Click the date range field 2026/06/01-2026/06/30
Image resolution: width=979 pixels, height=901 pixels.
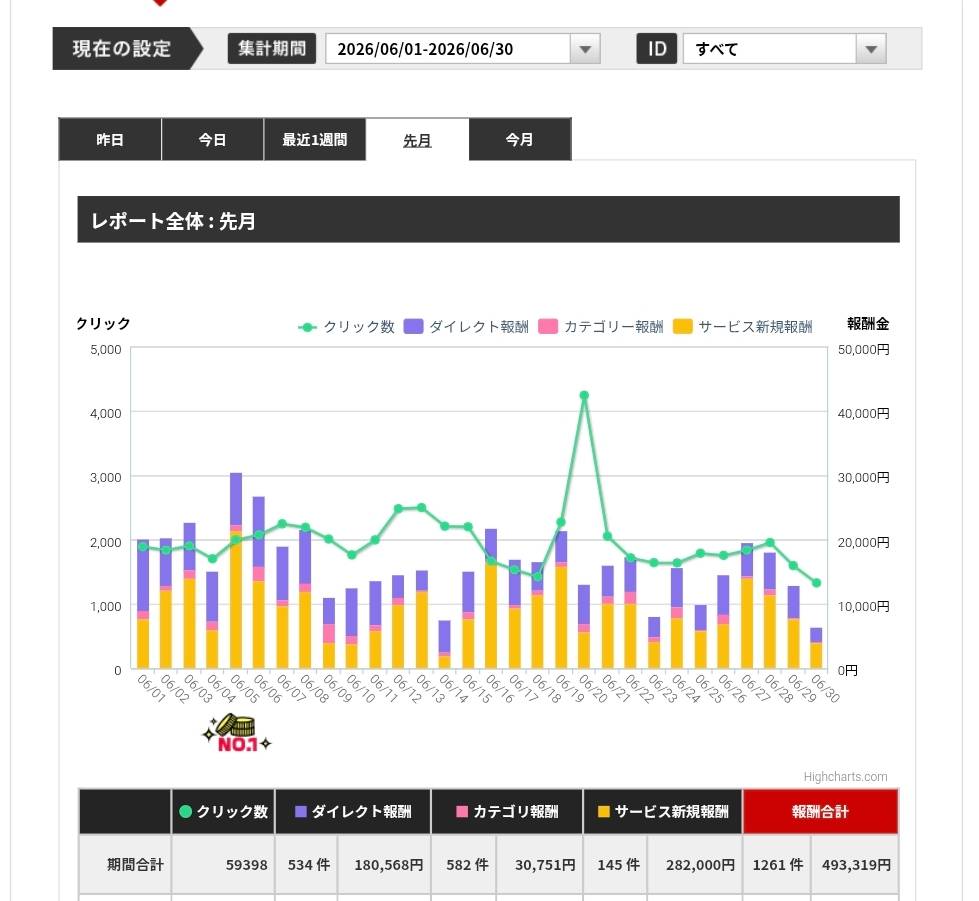point(448,49)
